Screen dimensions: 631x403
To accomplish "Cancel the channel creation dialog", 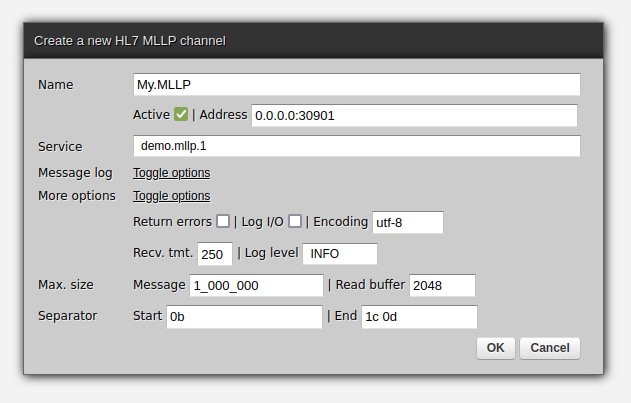I will [550, 348].
